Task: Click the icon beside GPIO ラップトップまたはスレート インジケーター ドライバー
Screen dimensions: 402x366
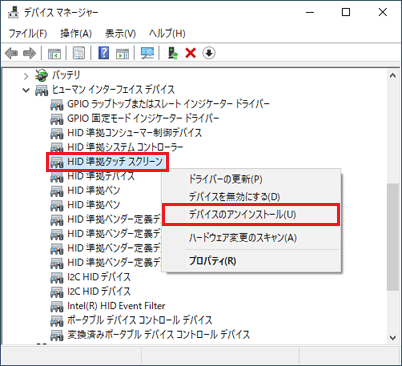Action: pyautogui.click(x=57, y=105)
